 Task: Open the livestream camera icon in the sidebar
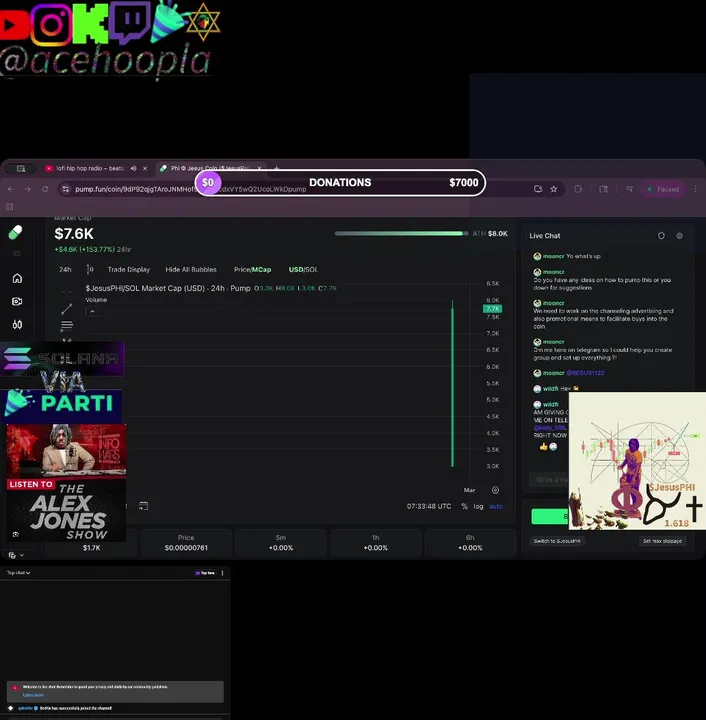point(17,301)
